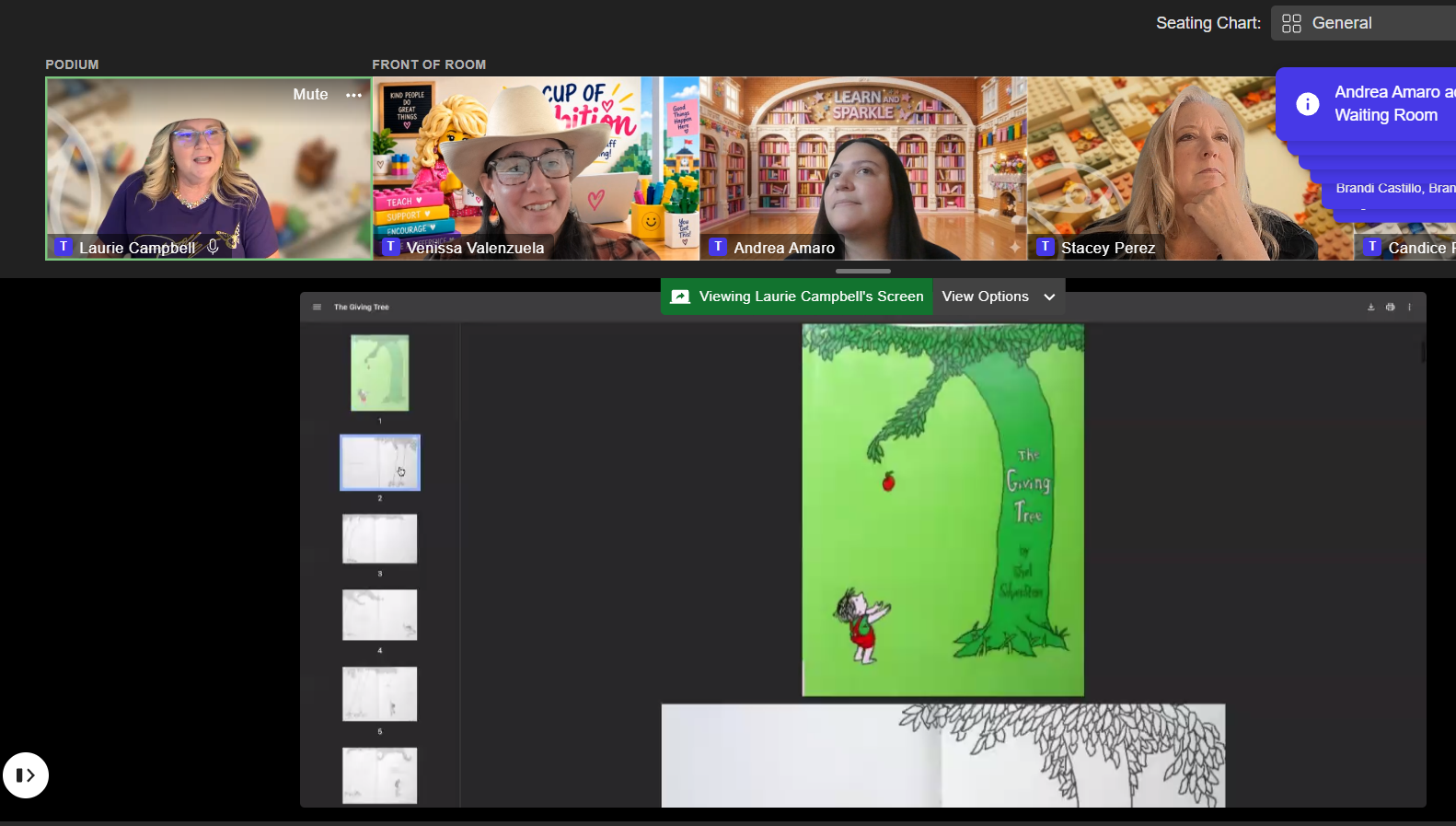The image size is (1456, 826).
Task: Select page 1 thumbnail in sidebar
Action: coord(380,373)
